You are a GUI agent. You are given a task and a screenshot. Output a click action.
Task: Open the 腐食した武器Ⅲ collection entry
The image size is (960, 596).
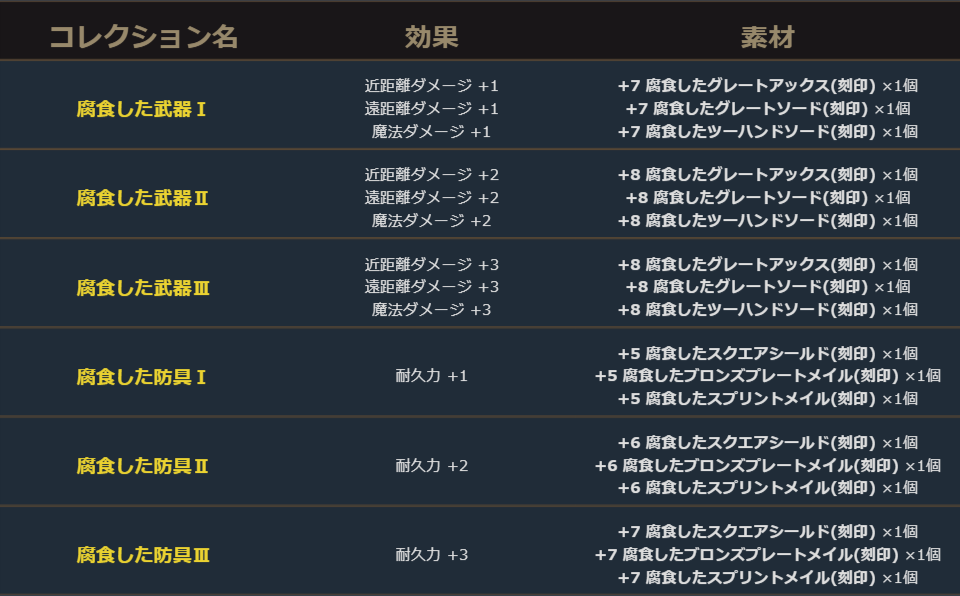pos(143,287)
